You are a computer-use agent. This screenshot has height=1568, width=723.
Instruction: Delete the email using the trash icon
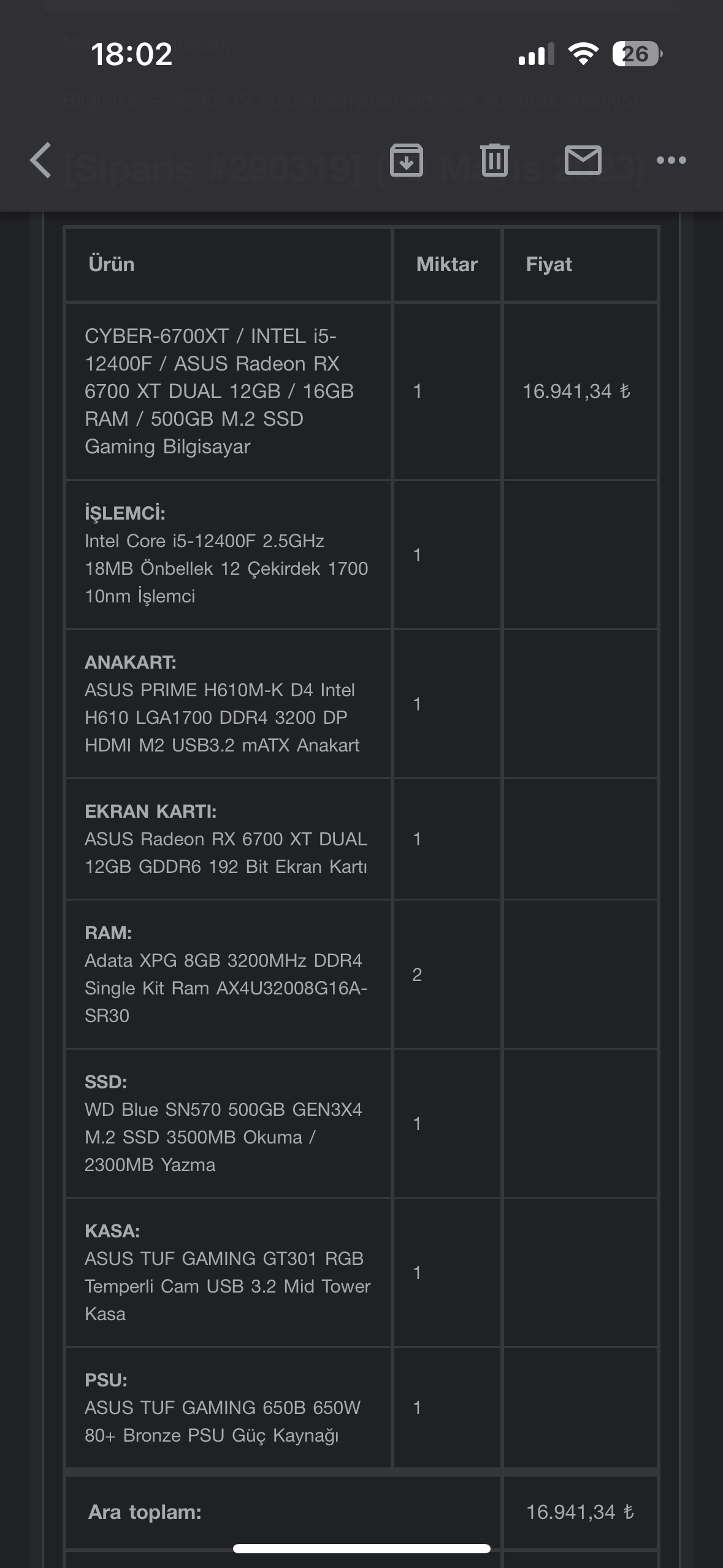(494, 160)
